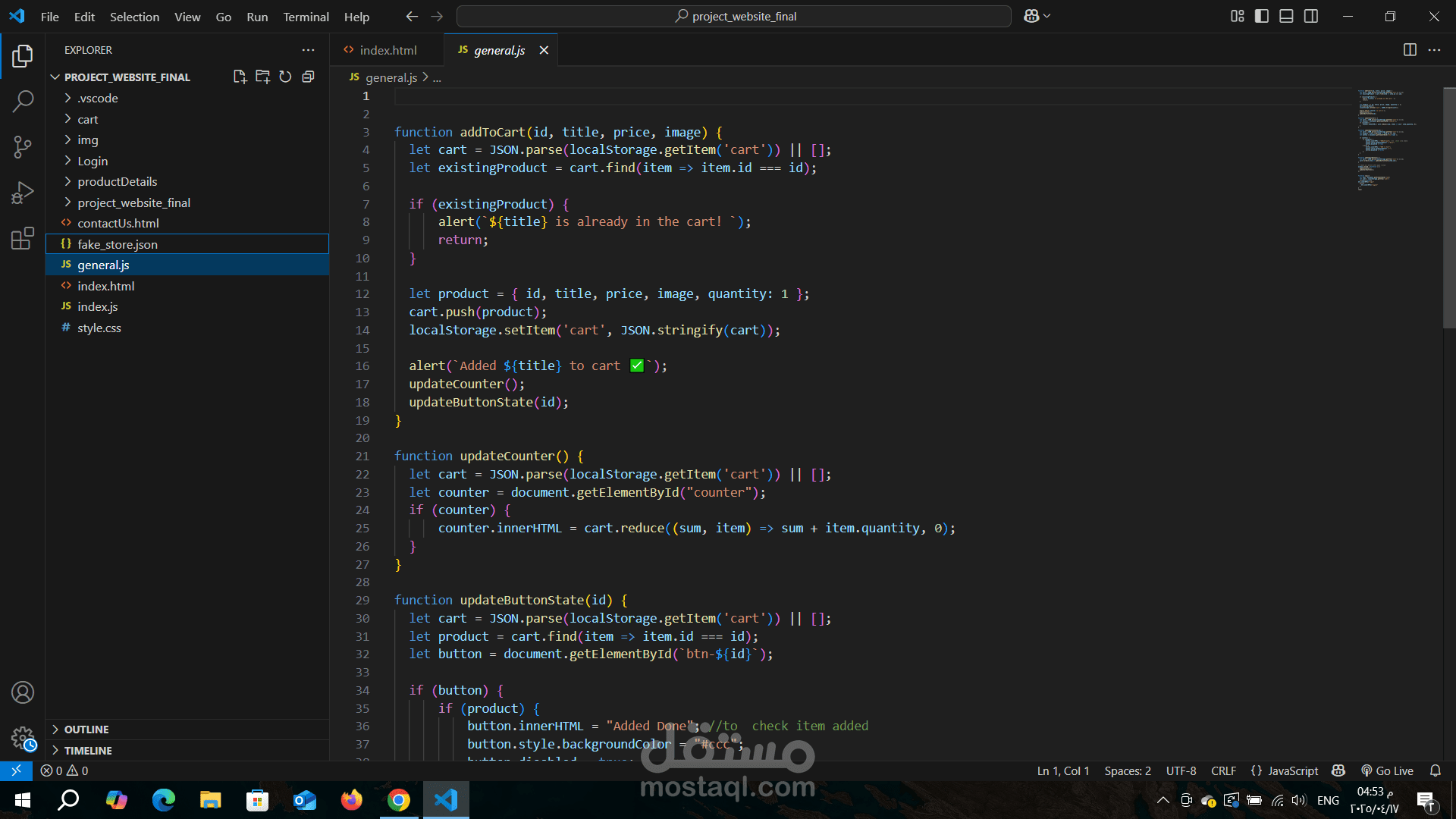Switch to the index.html tab
Image resolution: width=1456 pixels, height=819 pixels.
click(x=388, y=49)
